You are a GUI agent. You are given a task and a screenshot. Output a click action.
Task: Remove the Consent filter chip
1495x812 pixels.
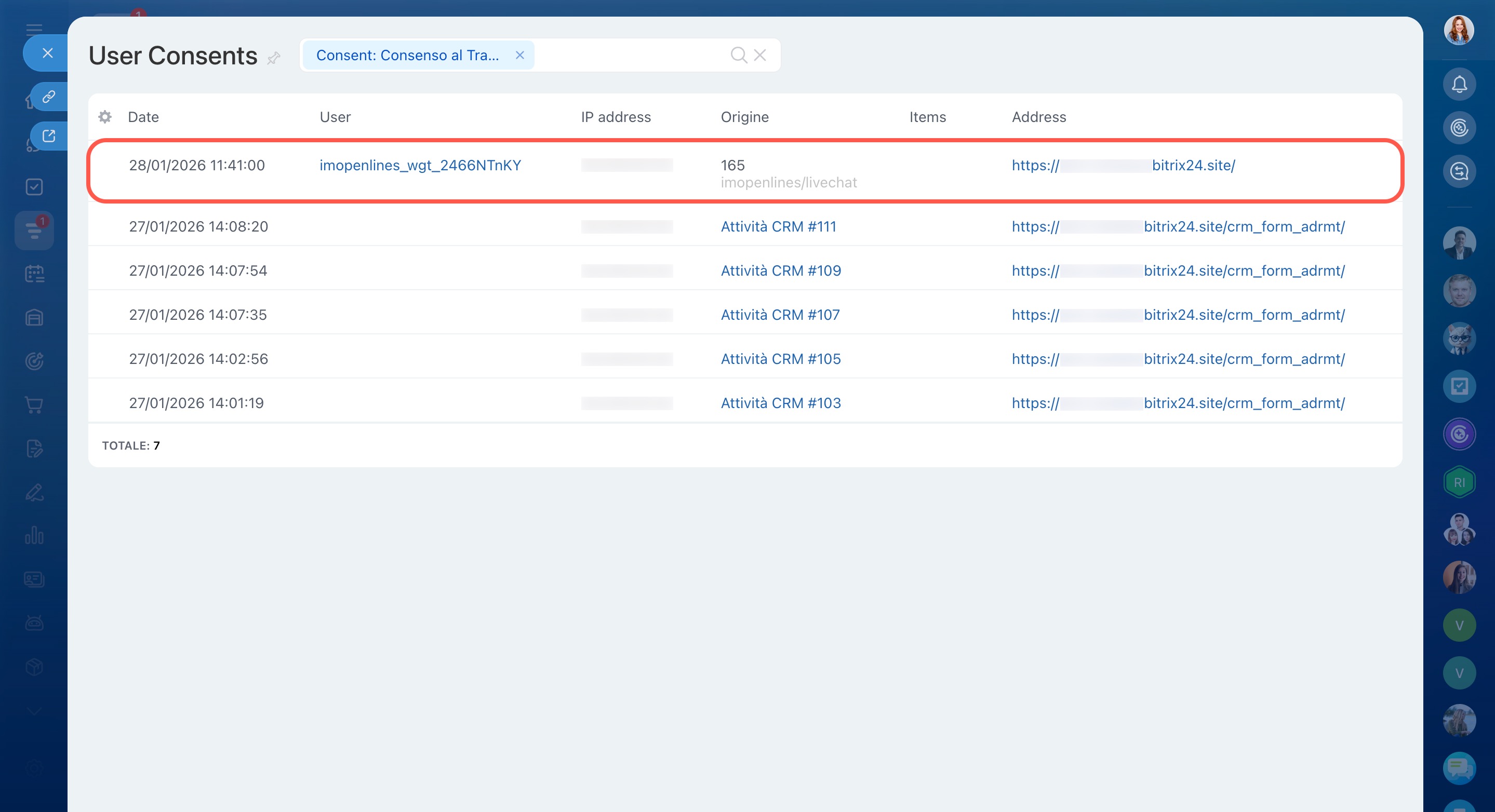coord(519,55)
